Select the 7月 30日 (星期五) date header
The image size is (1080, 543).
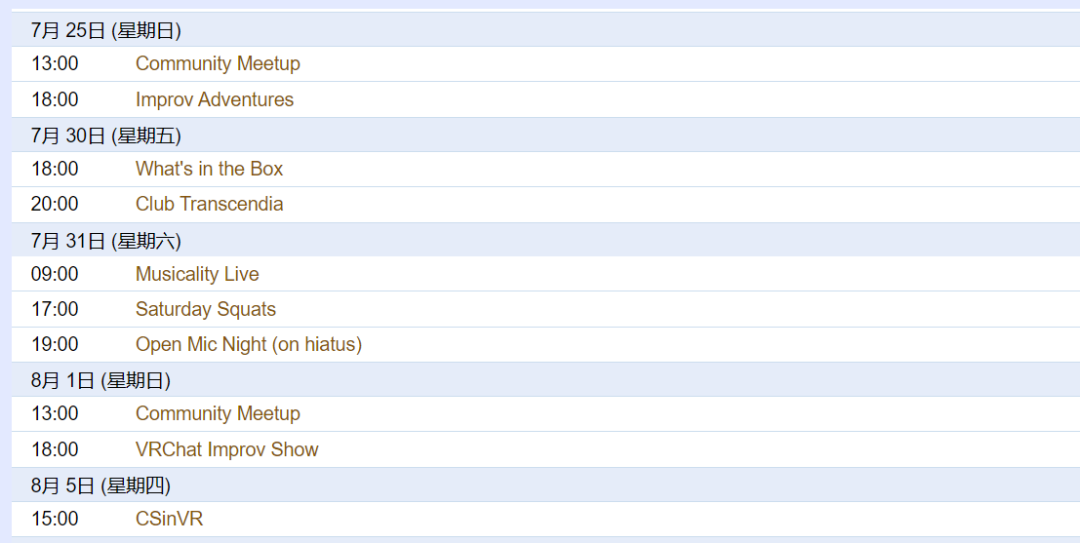point(106,136)
